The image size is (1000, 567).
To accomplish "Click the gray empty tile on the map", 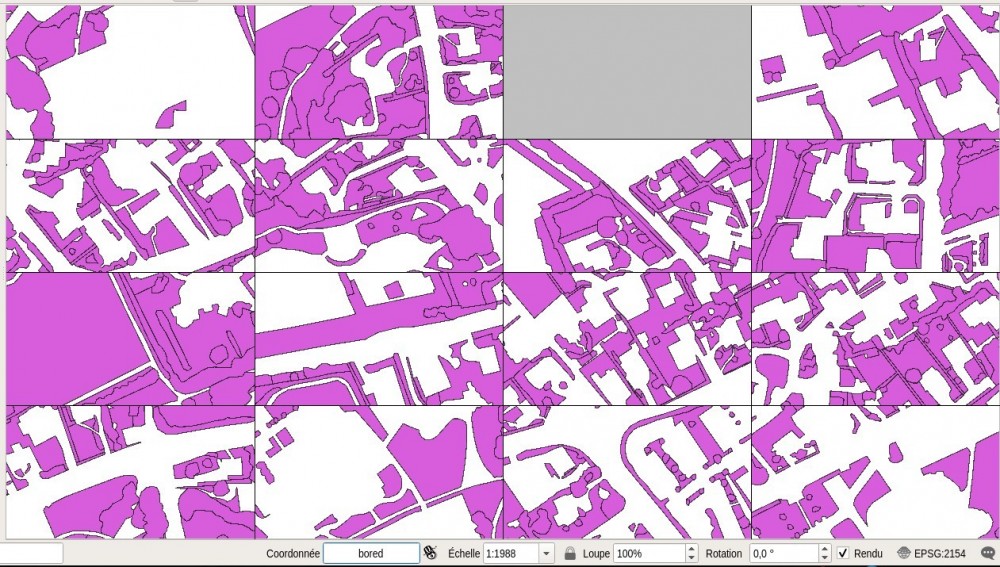I will (x=627, y=70).
